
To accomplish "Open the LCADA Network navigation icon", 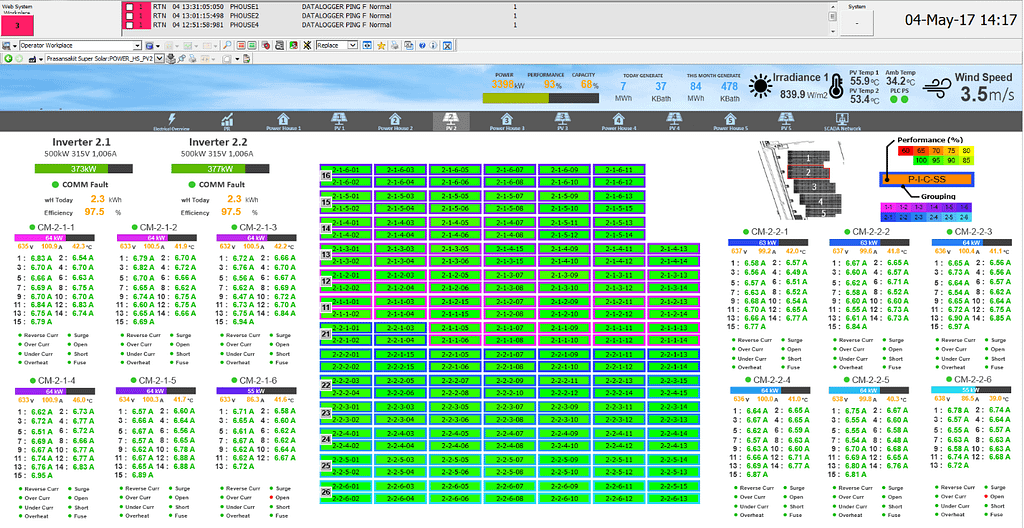I will 842,121.
